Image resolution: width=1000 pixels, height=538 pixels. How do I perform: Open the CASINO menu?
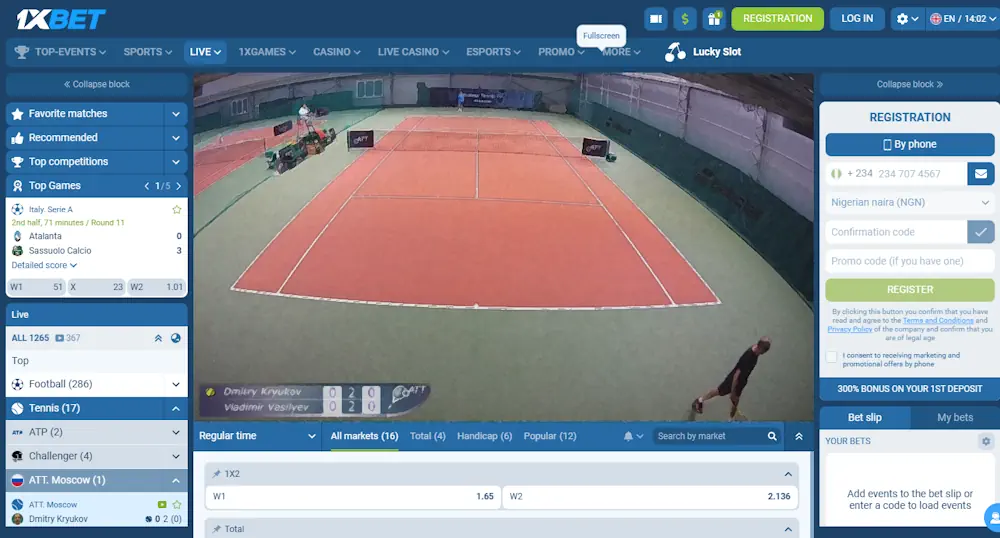point(336,52)
